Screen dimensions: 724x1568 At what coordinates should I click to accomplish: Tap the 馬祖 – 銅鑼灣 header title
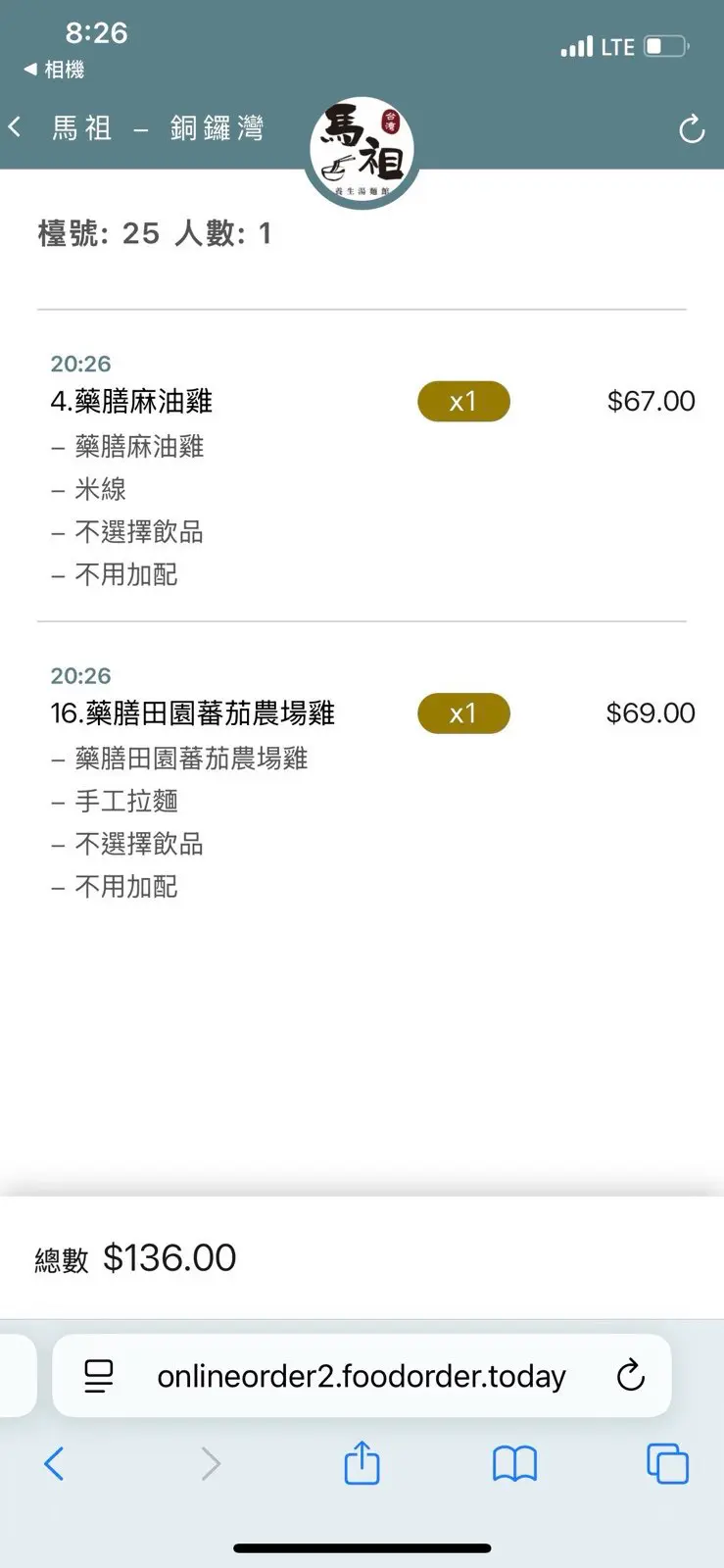click(158, 128)
